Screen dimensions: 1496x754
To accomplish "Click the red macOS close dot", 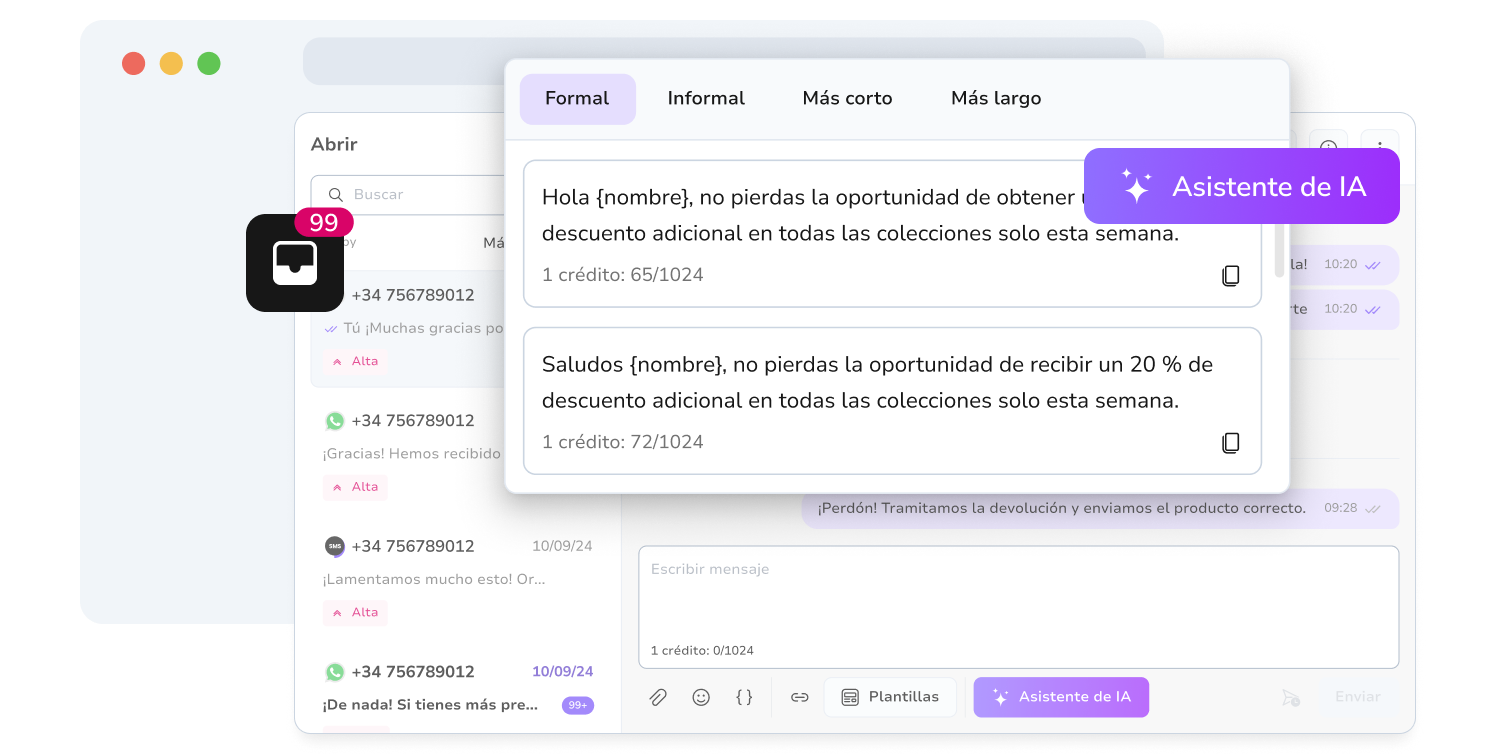I will [133, 64].
